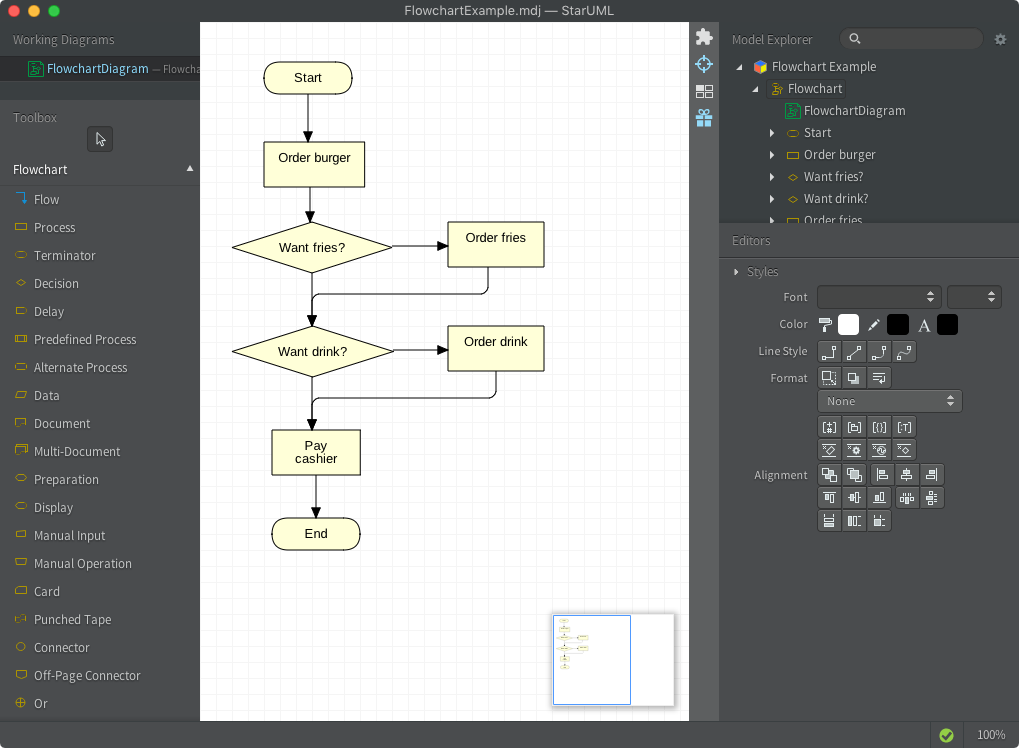Toggle the word-wrap format option

pyautogui.click(x=879, y=377)
